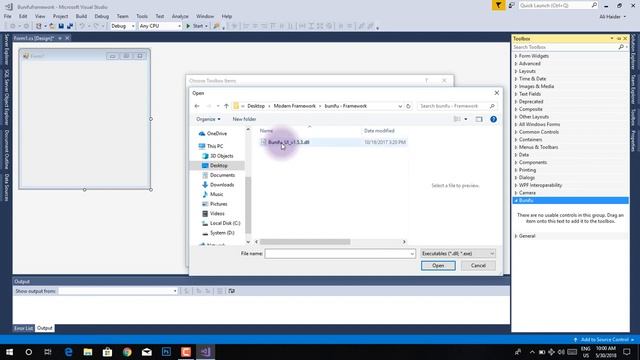Toggle the preview pane icon
Viewport: 640px width, 360px height.
tap(479, 119)
